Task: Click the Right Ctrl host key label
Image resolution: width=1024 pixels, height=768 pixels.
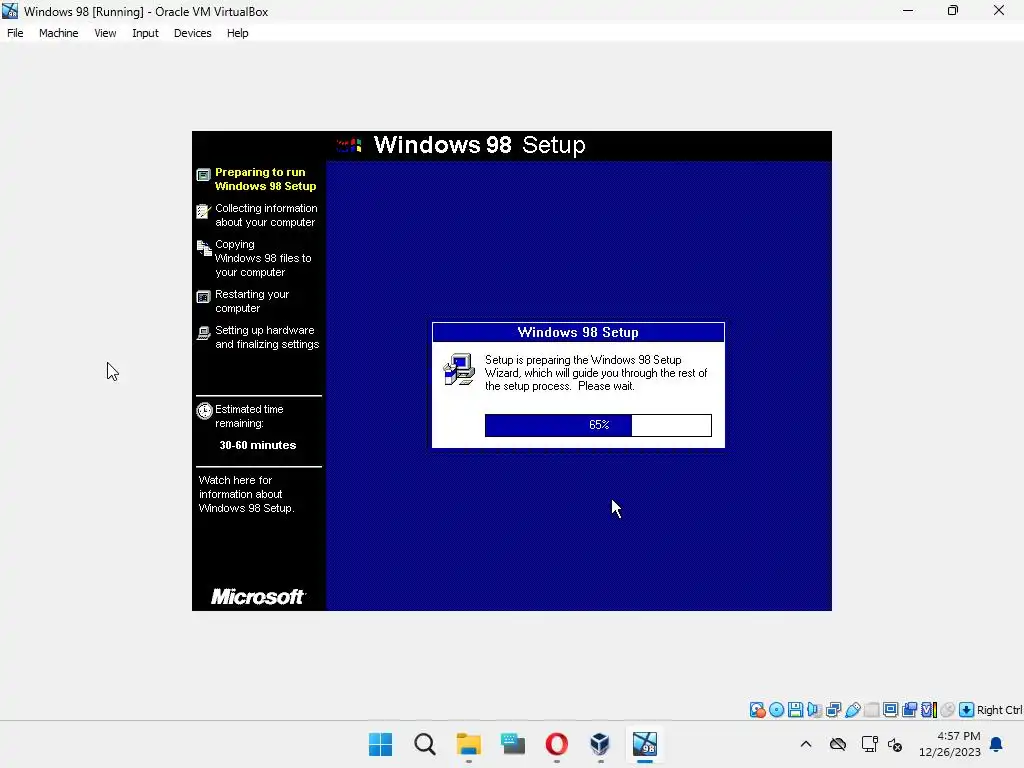Action: tap(999, 710)
